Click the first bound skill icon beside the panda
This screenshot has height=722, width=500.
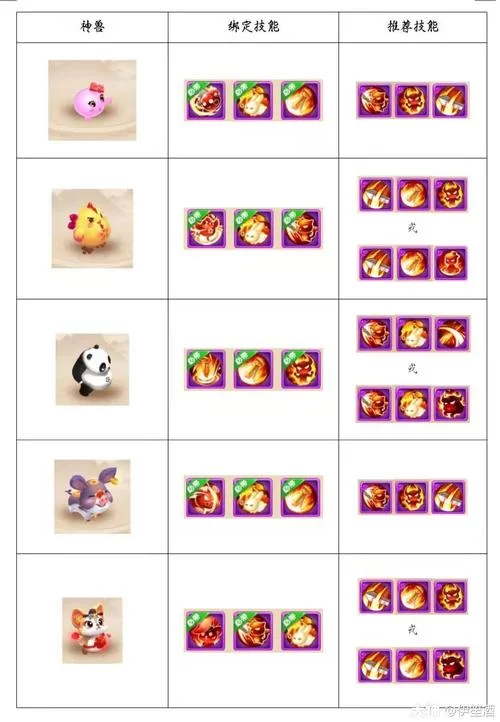(205, 369)
